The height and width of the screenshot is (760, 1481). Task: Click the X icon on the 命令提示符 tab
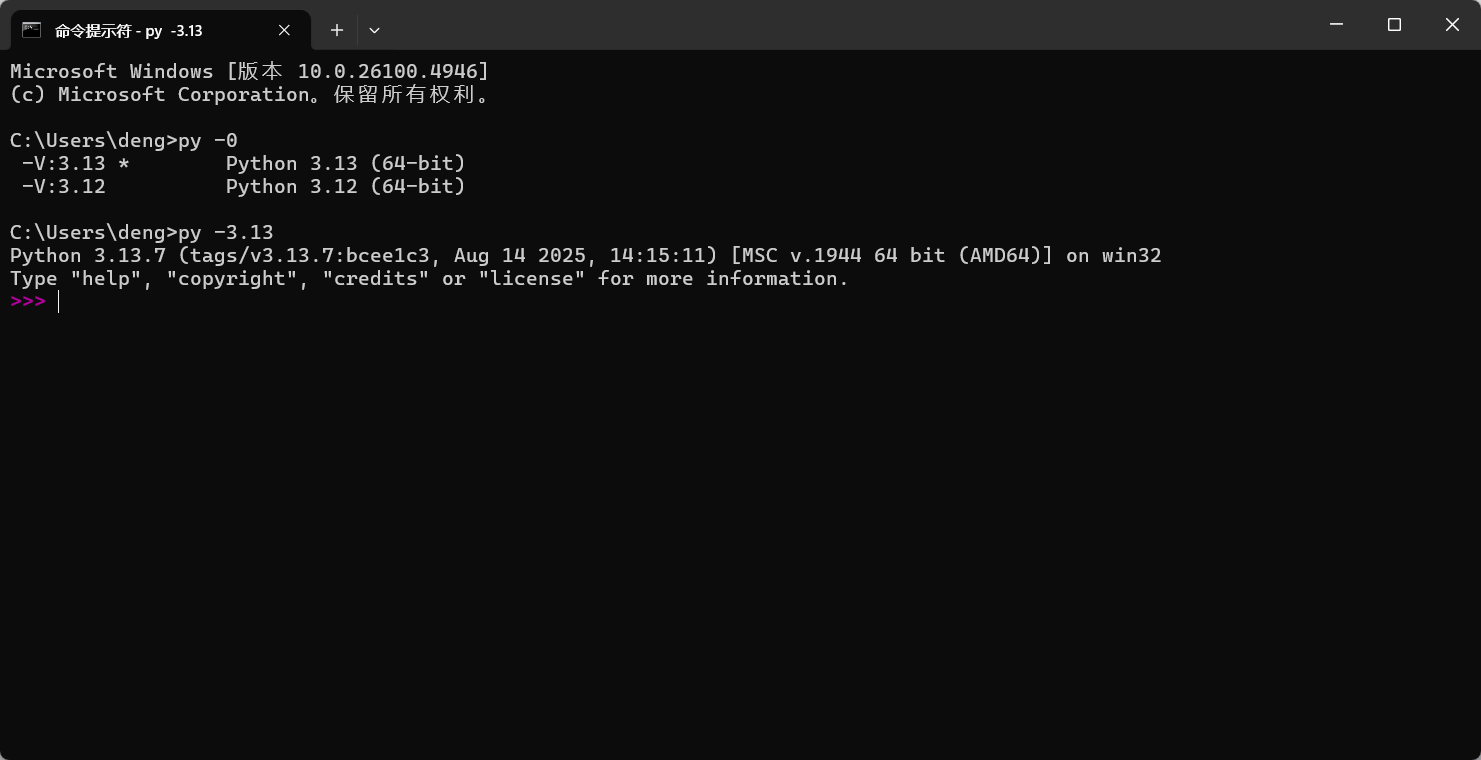(x=283, y=30)
